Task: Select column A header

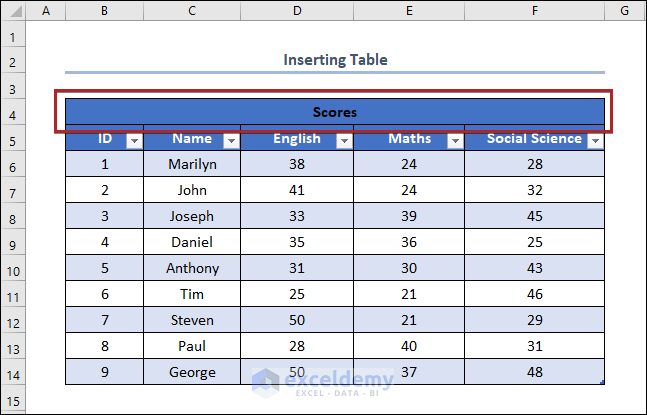Action: (x=46, y=10)
